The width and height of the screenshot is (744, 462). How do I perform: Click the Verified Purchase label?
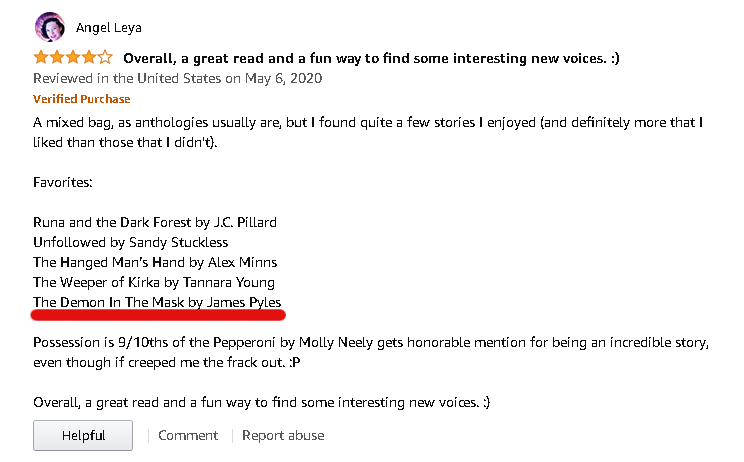[x=82, y=99]
